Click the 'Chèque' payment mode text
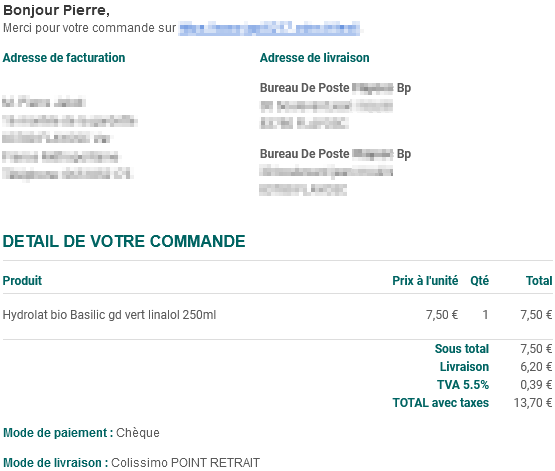This screenshot has width=555, height=471. (138, 433)
